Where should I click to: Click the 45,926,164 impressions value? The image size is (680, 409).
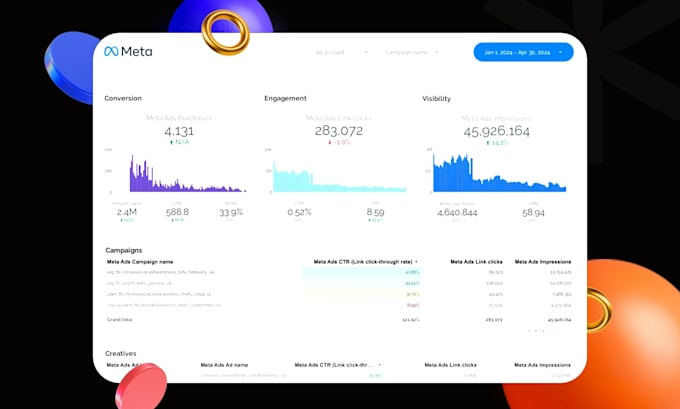coord(497,131)
